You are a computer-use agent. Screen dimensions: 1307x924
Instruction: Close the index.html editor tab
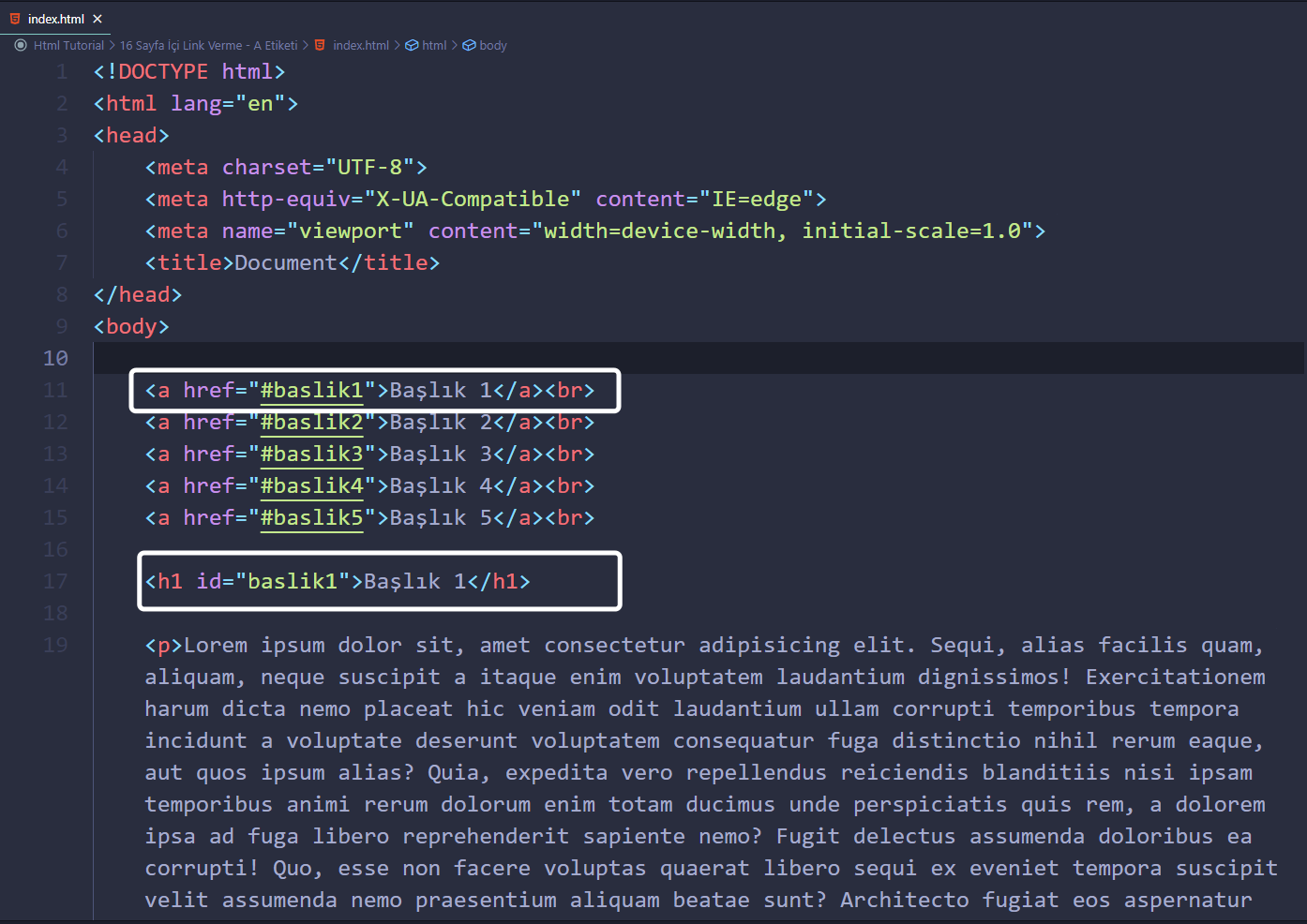[98, 19]
